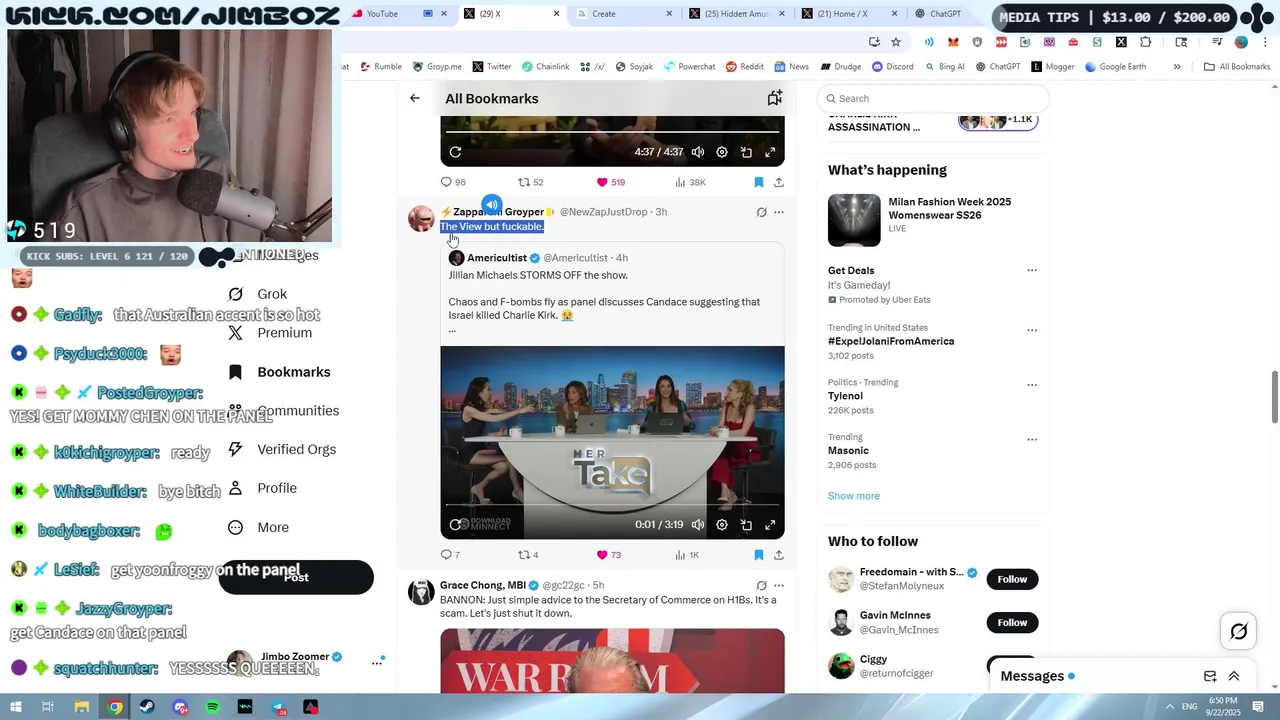Click Grok icon on Zappa Groyper post

[761, 212]
